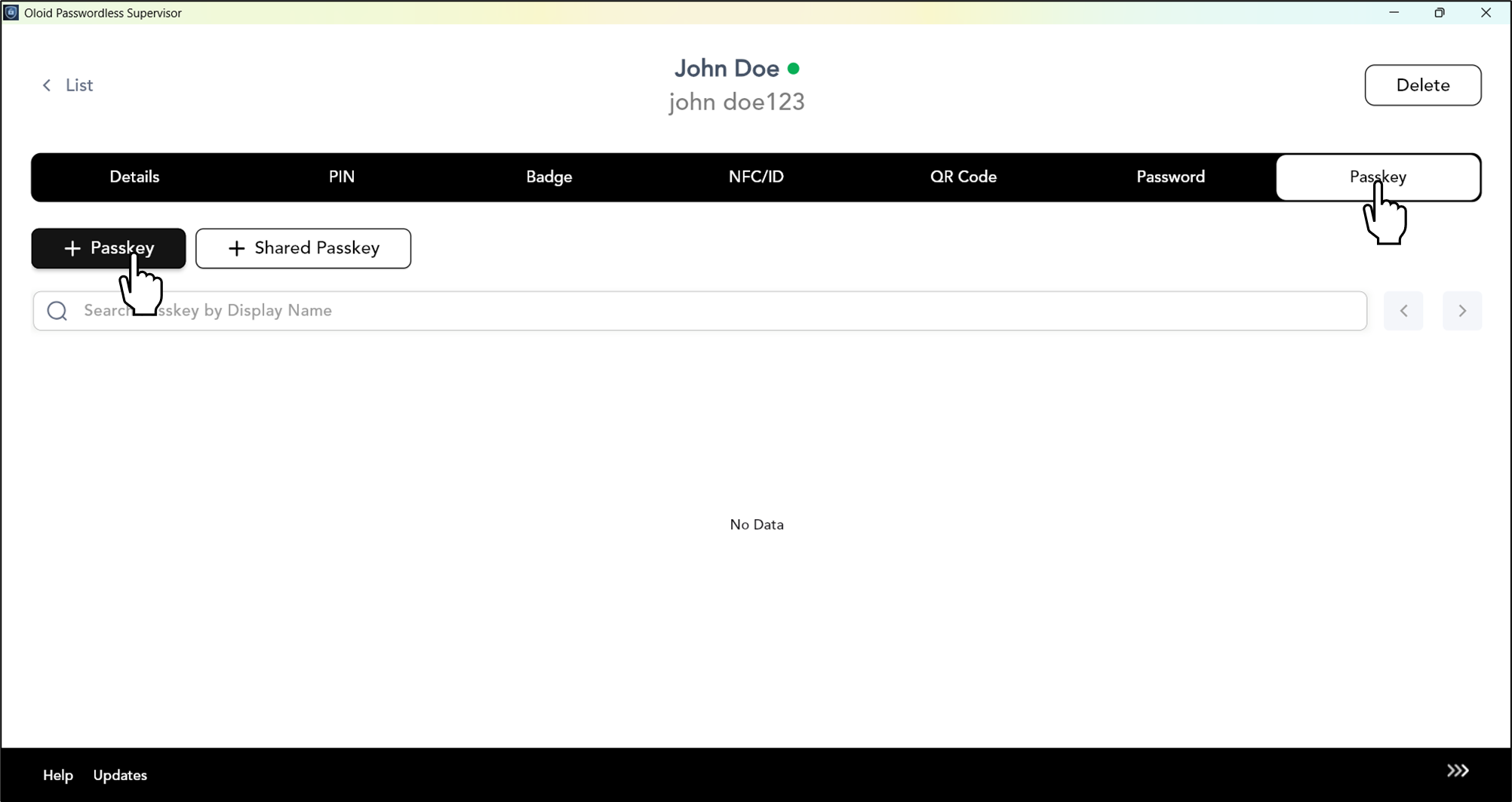Delete the user John Doe
Viewport: 1512px width, 802px height.
[1423, 85]
